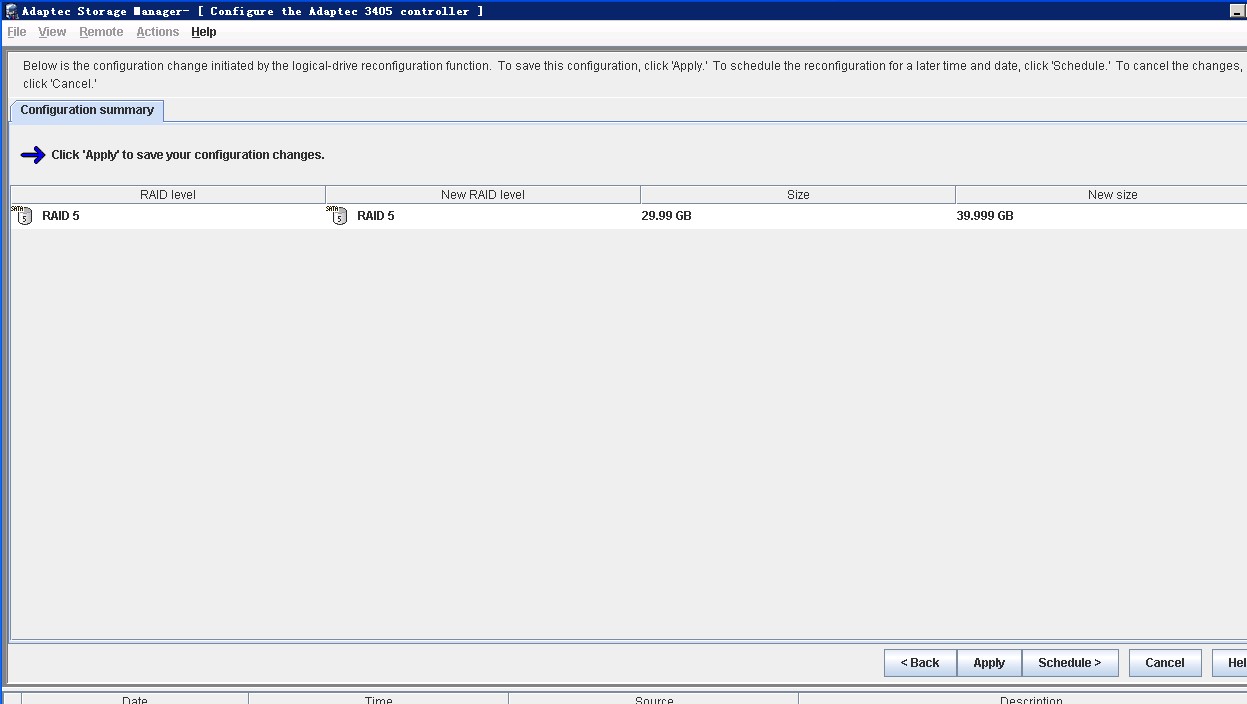
Task: Select the drive icon under New RAID level
Action: pos(338,215)
